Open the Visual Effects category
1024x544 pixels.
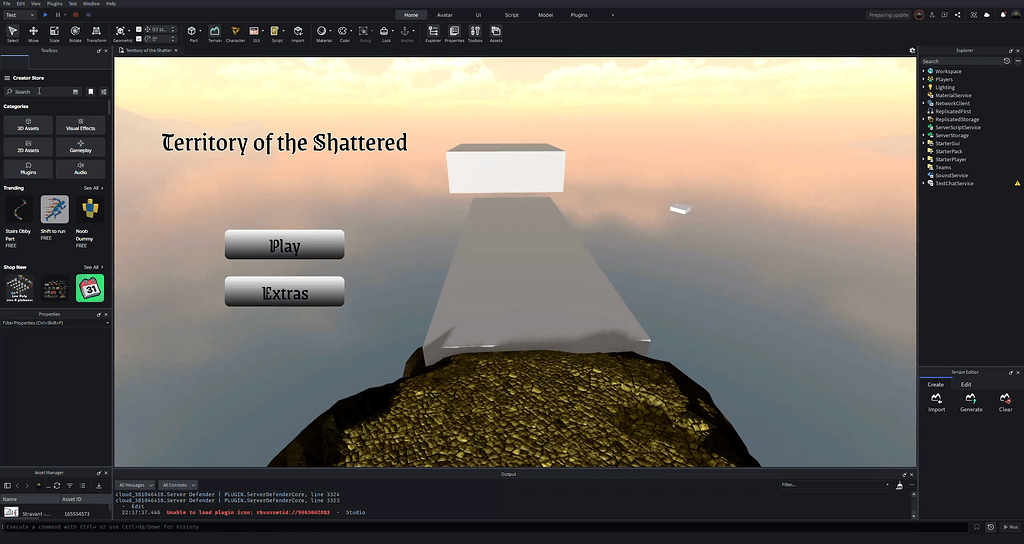pyautogui.click(x=80, y=125)
